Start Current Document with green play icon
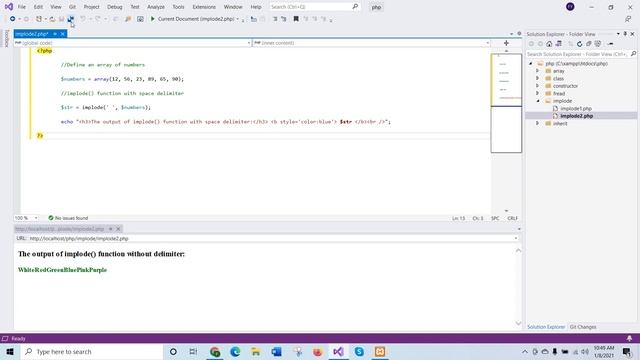Image resolution: width=640 pixels, height=360 pixels. (153, 19)
